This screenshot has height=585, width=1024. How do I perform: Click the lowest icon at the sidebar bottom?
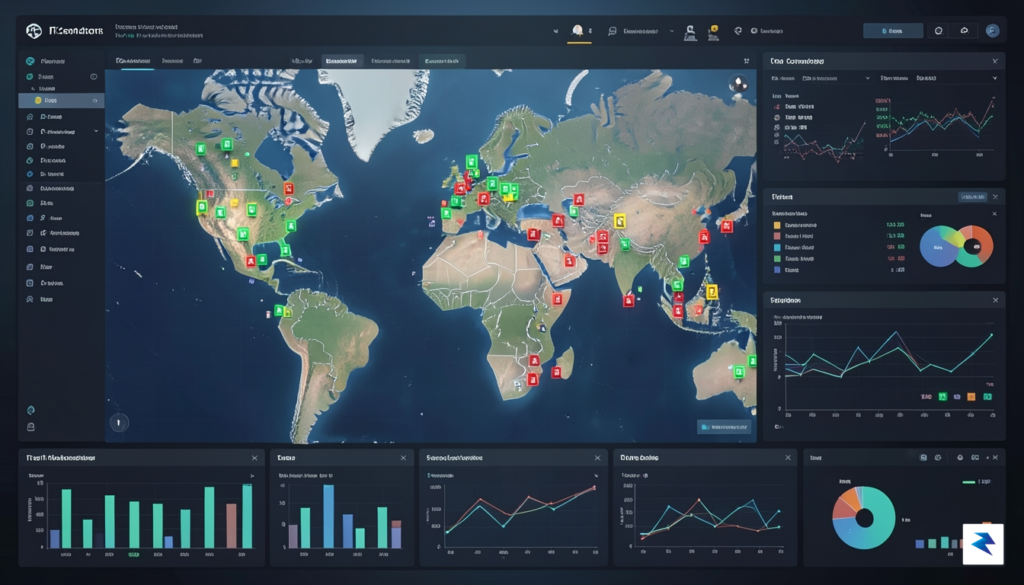31,426
